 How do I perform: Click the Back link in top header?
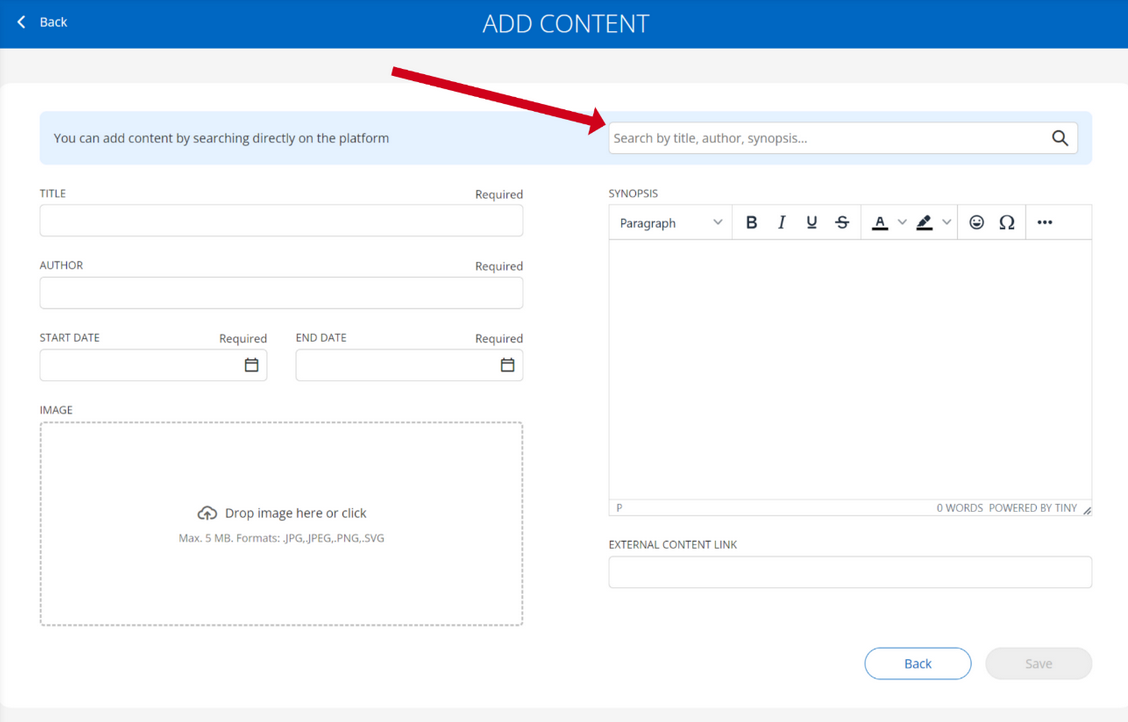53,22
